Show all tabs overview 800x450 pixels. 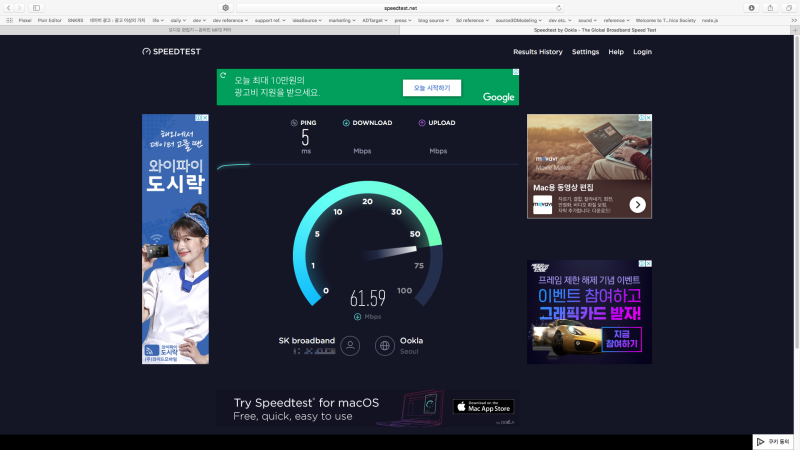[x=789, y=8]
